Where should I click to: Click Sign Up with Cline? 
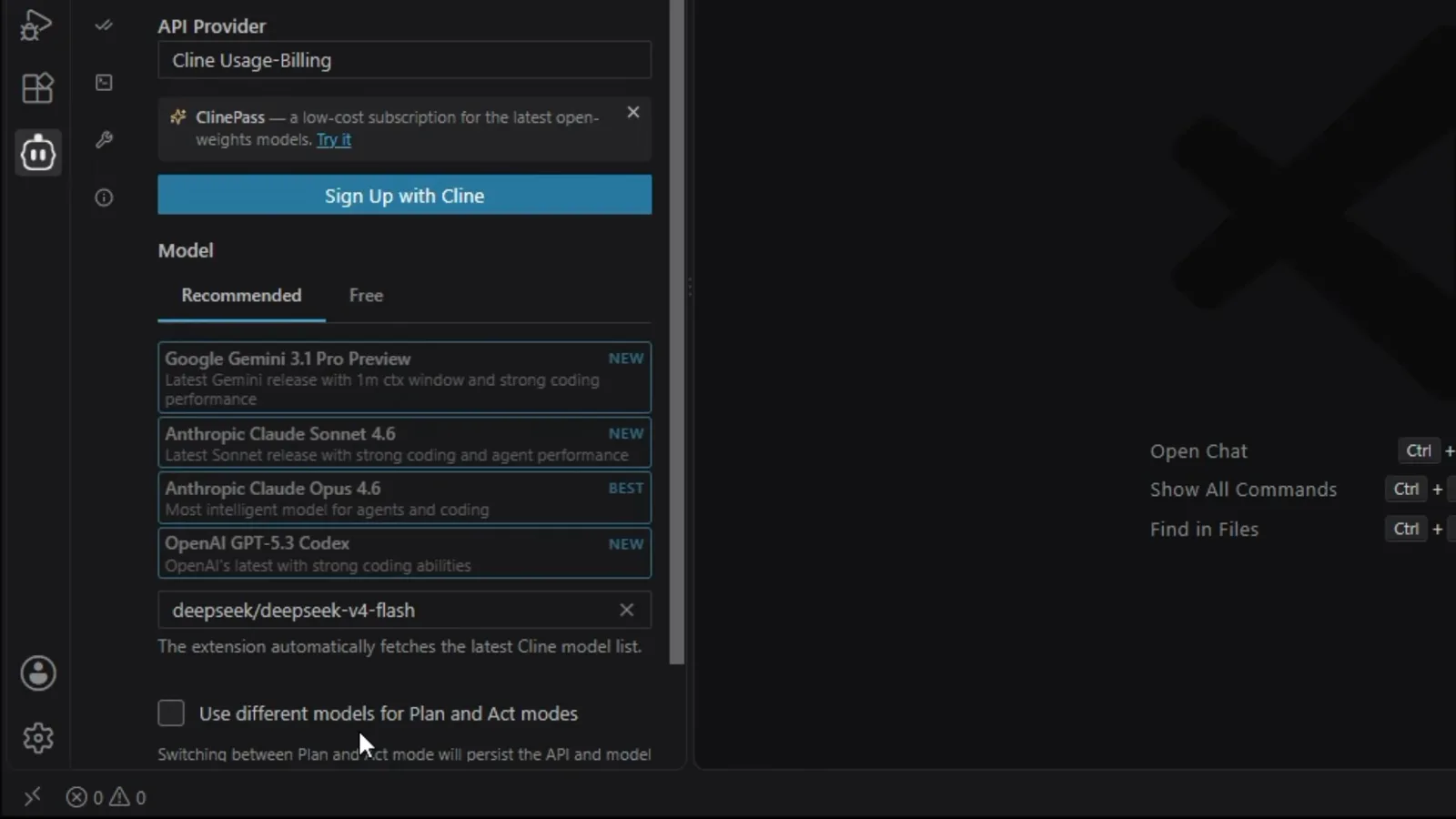point(404,195)
